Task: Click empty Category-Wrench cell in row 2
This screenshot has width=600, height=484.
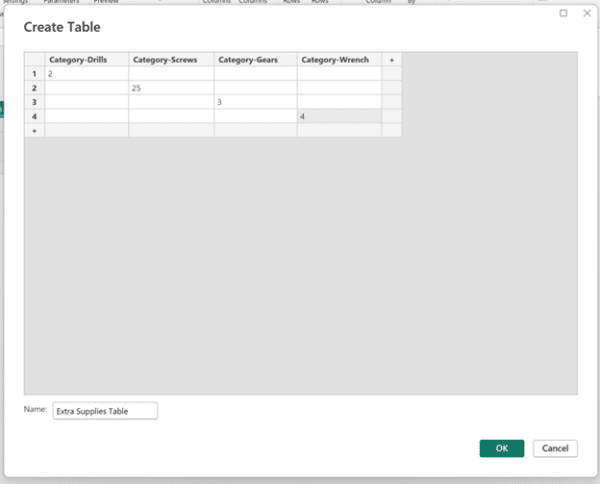Action: coord(339,88)
